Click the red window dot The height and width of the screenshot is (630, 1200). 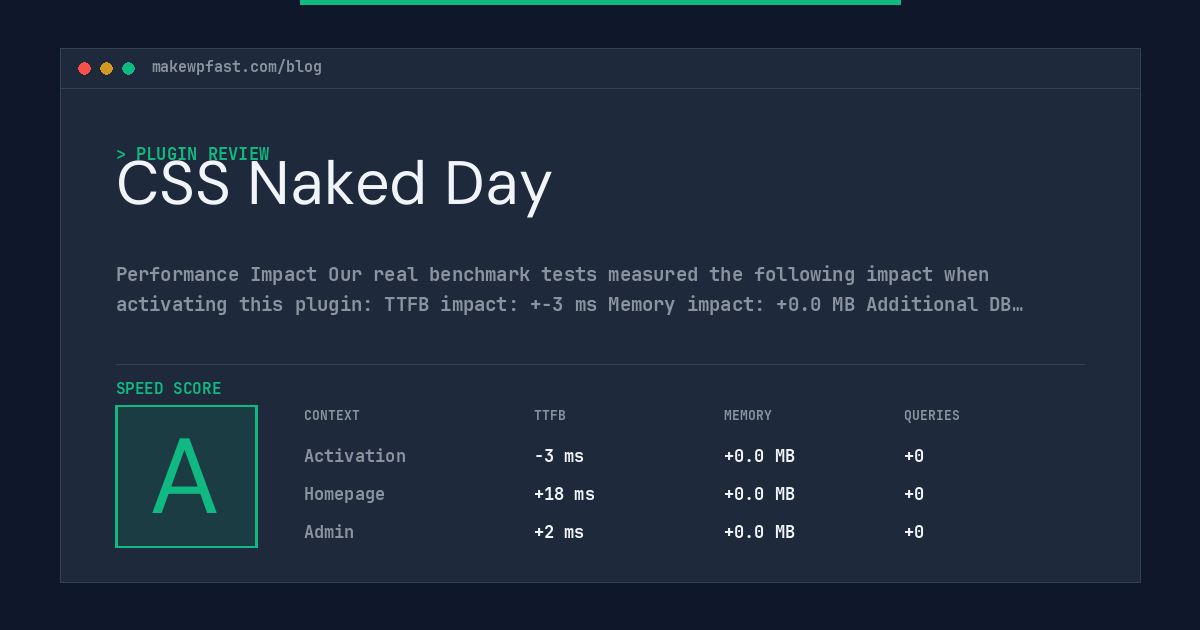[84, 68]
